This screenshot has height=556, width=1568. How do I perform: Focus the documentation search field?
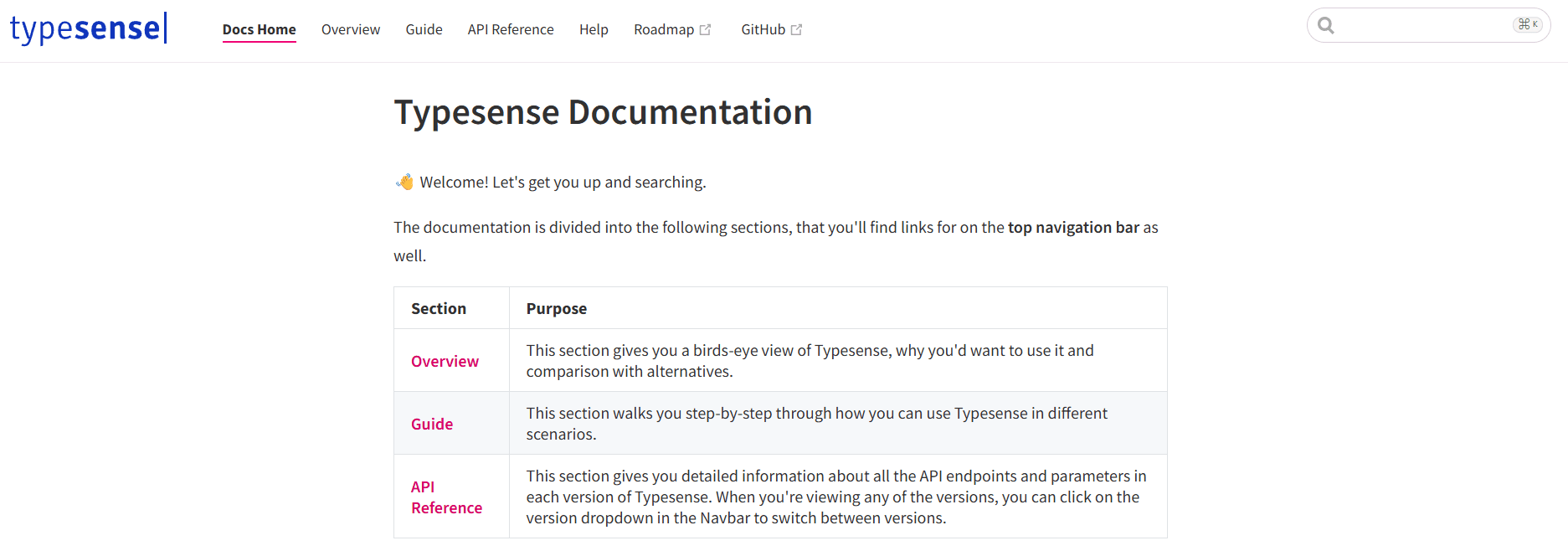[1428, 25]
